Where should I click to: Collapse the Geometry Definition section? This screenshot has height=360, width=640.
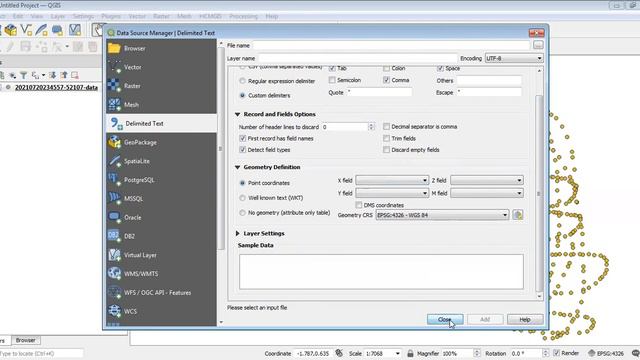(238, 167)
